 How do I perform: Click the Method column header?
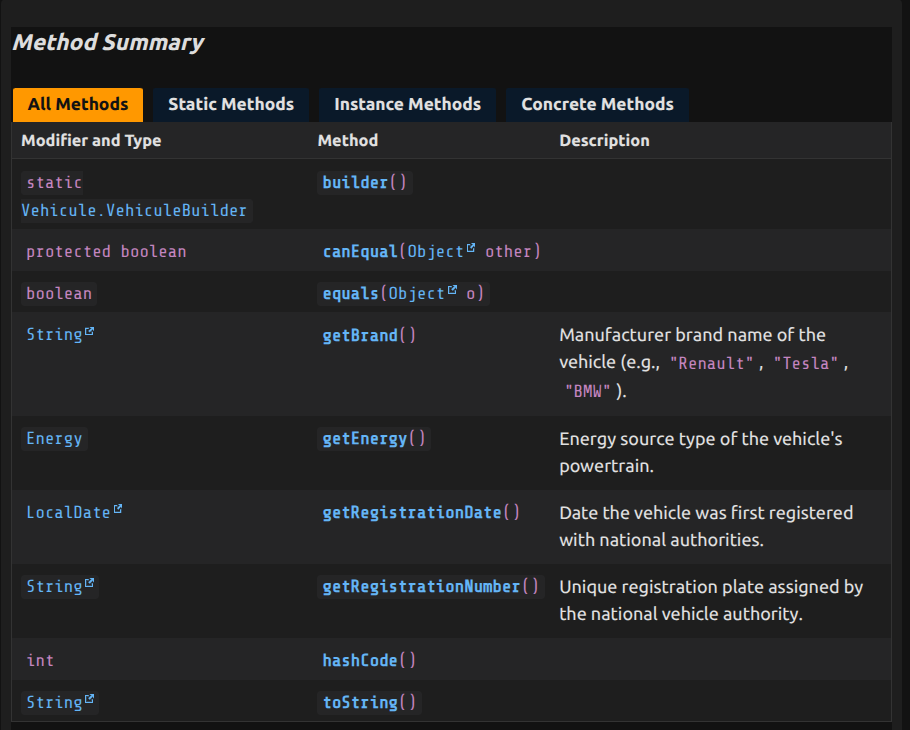click(x=348, y=140)
